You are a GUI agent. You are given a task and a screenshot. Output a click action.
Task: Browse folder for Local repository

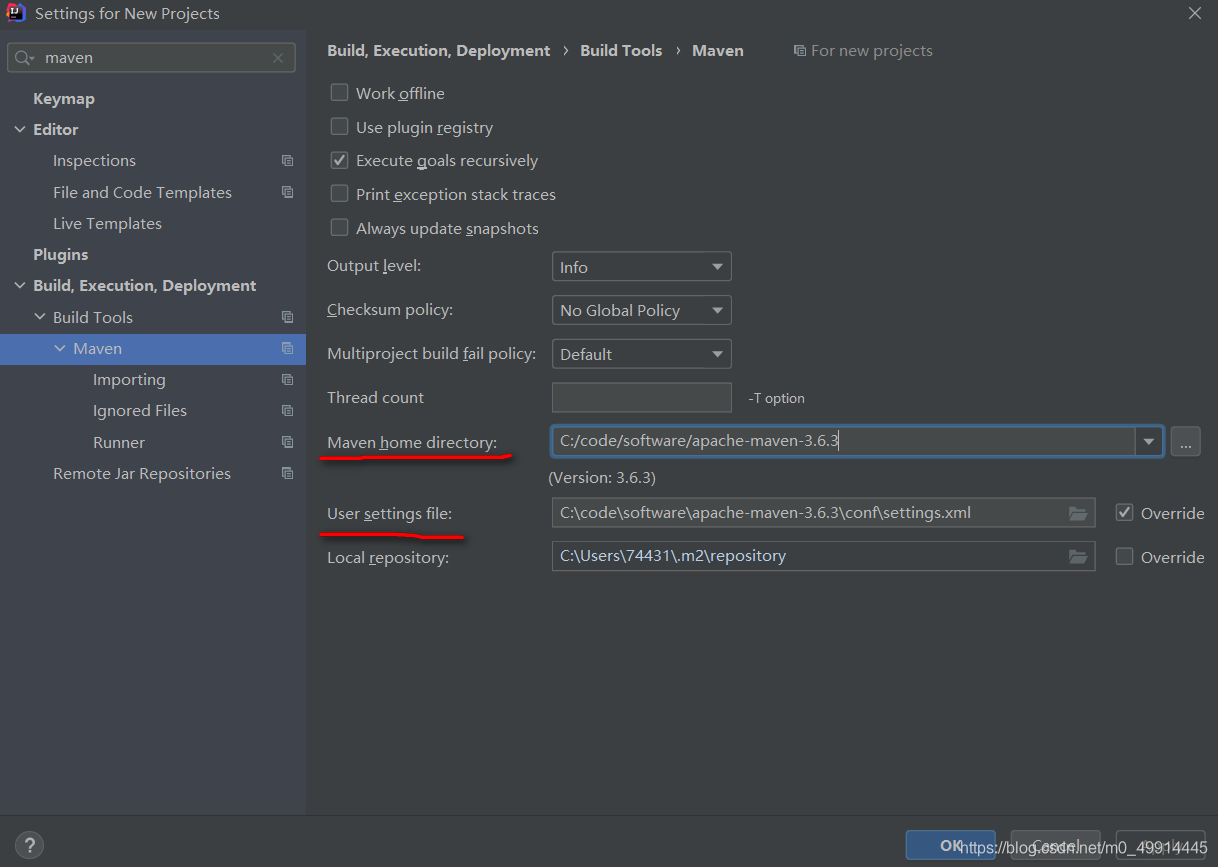pos(1077,556)
